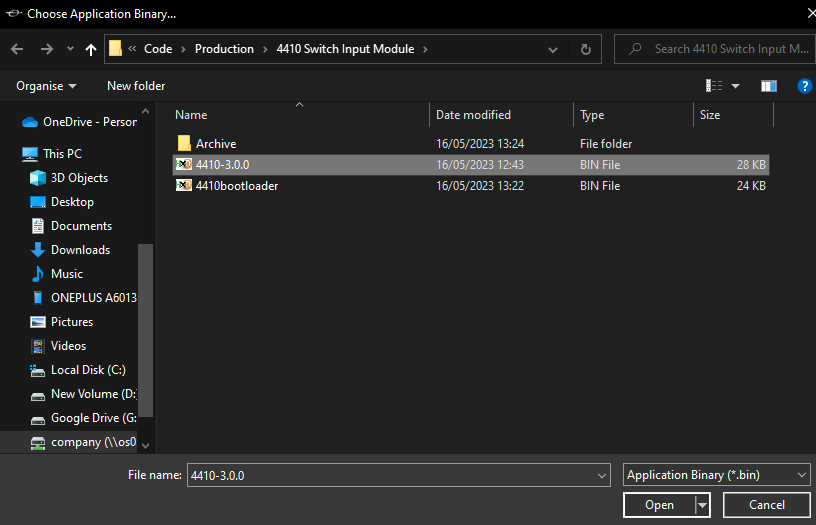Image resolution: width=816 pixels, height=525 pixels.
Task: Click the Open button
Action: pos(659,505)
